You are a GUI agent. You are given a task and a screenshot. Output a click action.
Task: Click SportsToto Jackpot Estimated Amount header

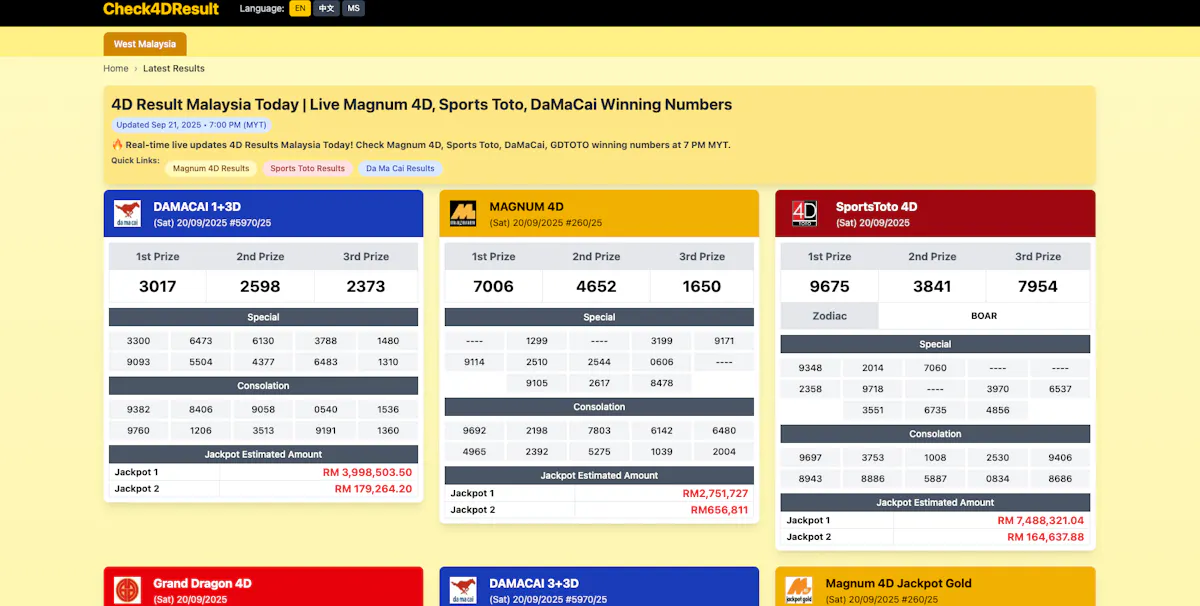(x=935, y=502)
